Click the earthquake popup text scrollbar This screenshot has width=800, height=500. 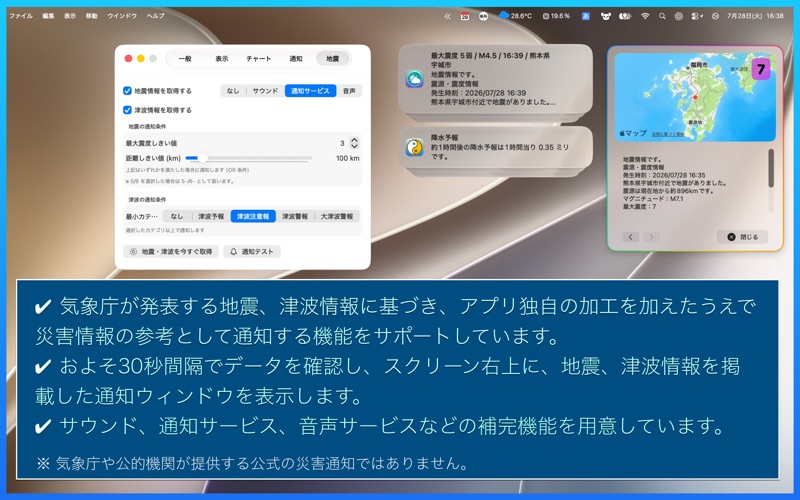pos(771,168)
